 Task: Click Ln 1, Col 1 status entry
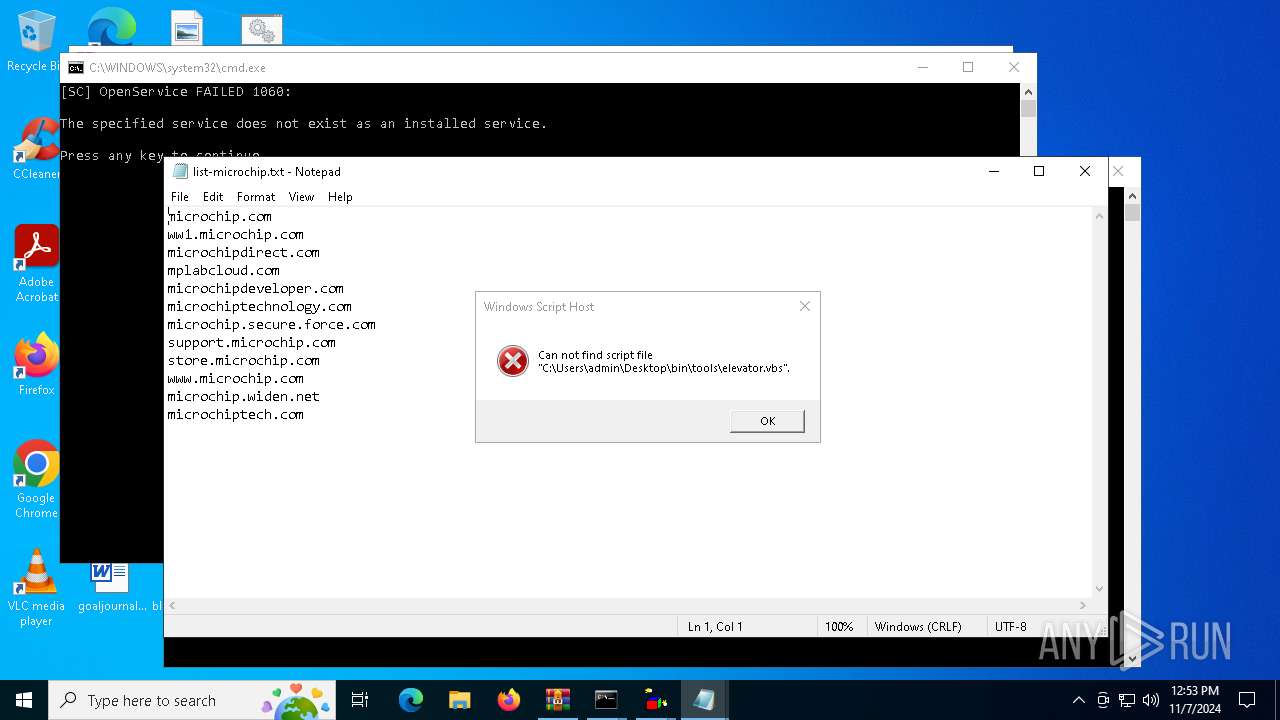pyautogui.click(x=715, y=626)
